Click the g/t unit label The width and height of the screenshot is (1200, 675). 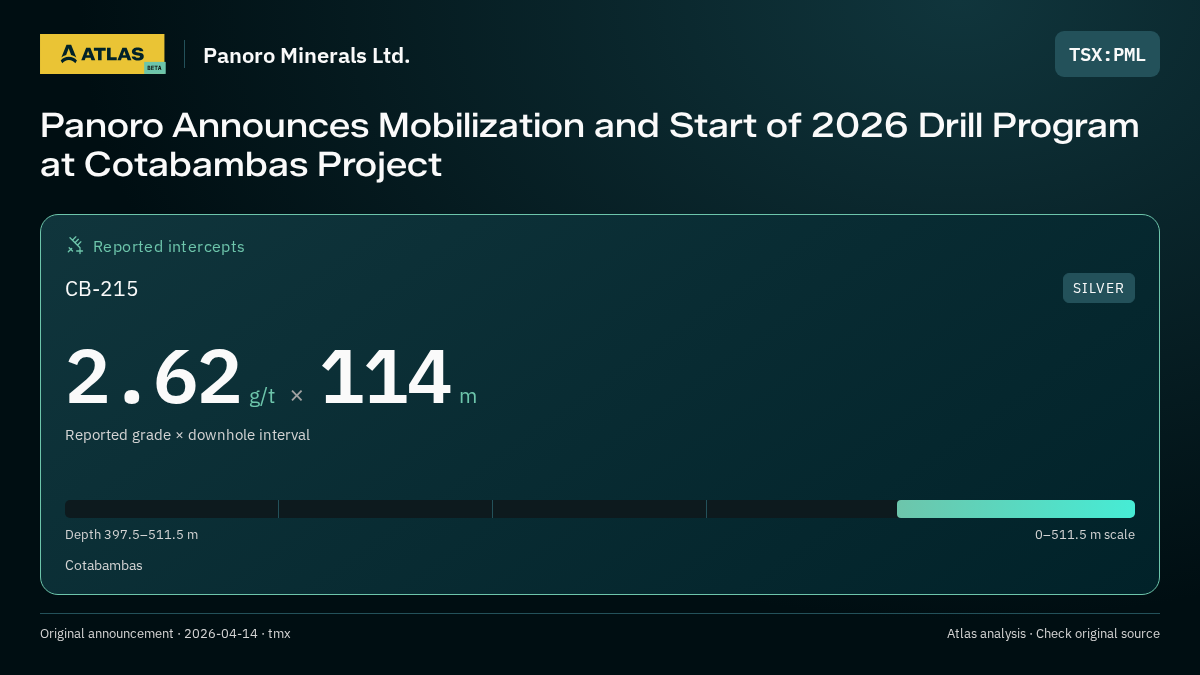262,396
